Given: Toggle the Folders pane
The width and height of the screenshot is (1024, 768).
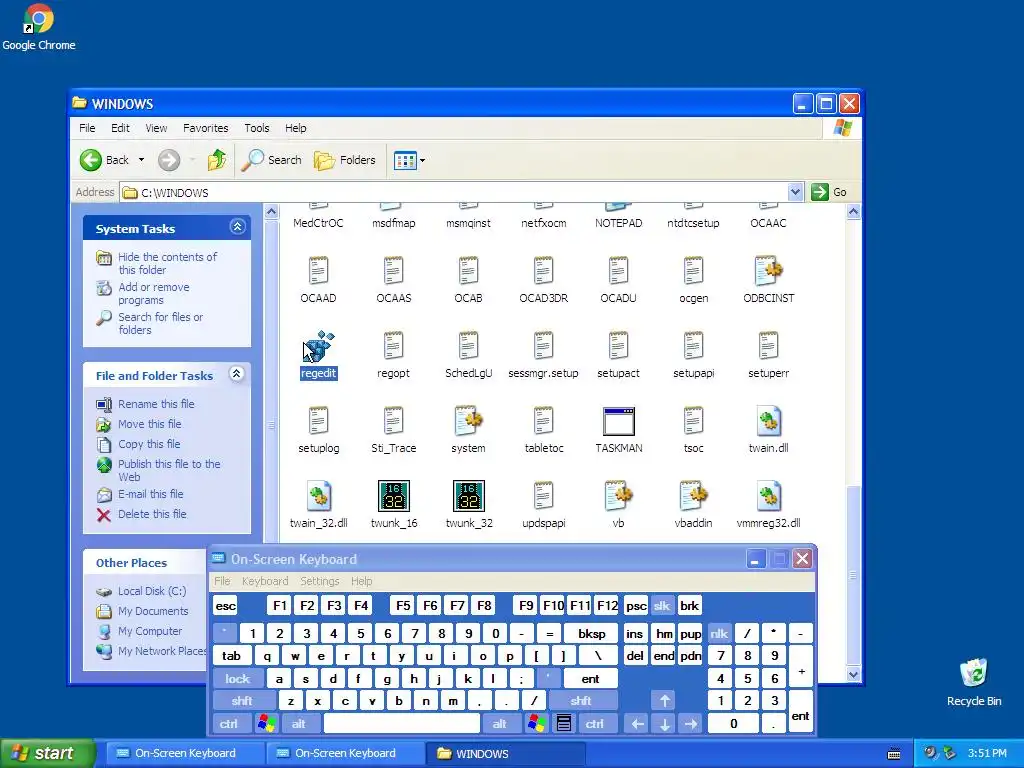Looking at the screenshot, I should click(345, 160).
